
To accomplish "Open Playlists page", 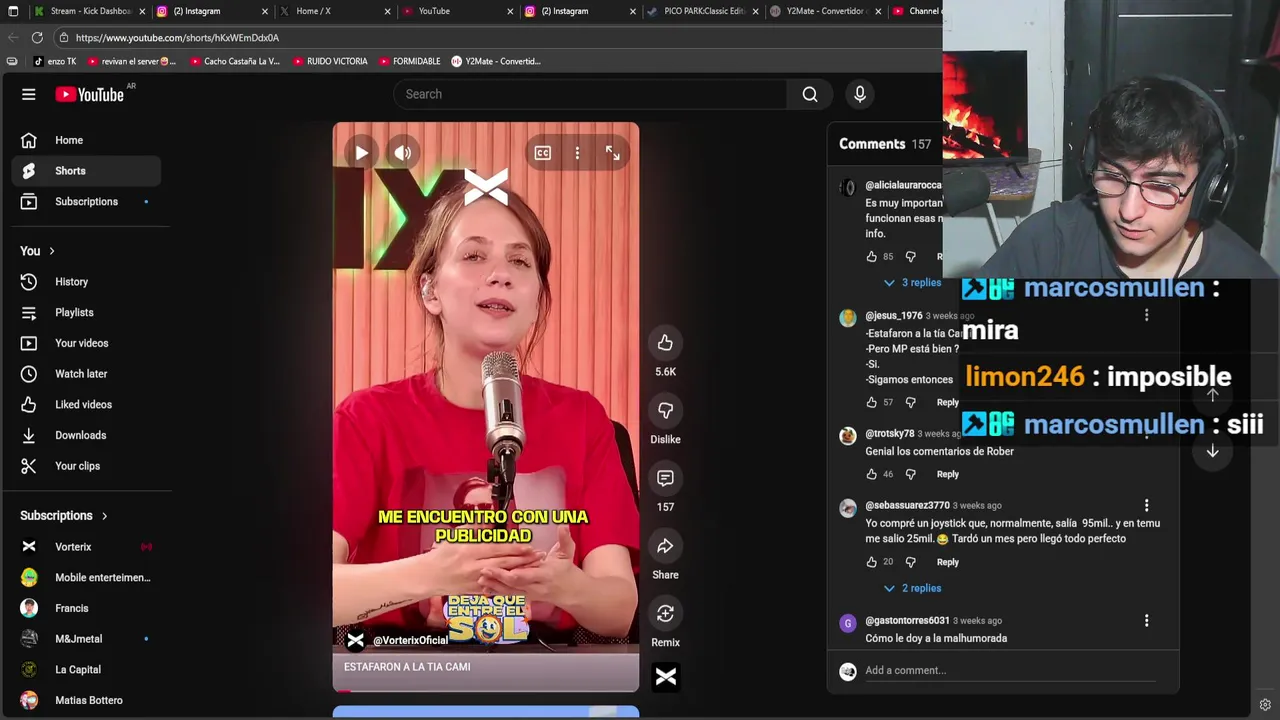I will click(x=86, y=313).
